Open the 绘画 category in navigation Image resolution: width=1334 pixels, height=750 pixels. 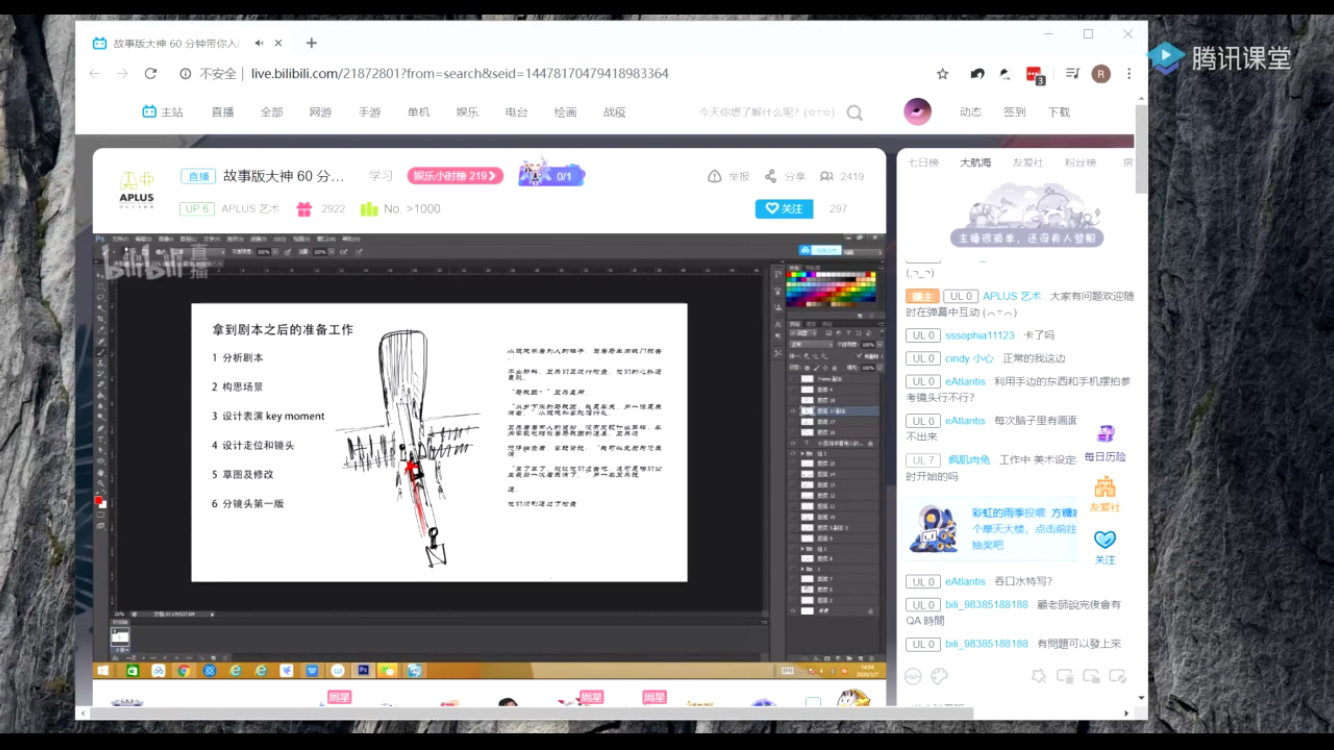[565, 112]
